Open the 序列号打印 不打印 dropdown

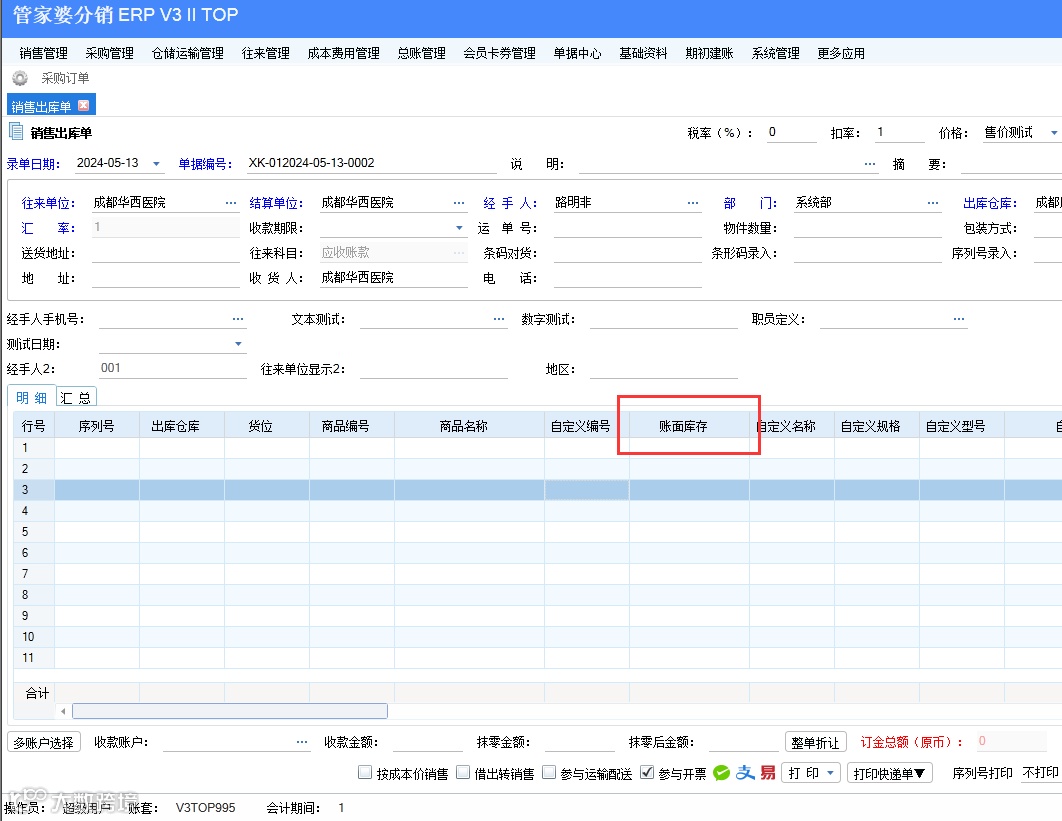1040,773
